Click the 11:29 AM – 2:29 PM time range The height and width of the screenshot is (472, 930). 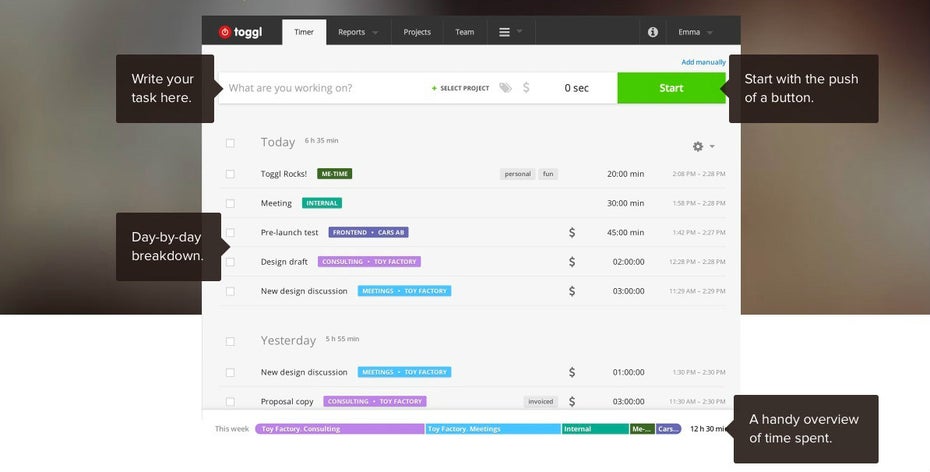click(x=698, y=291)
